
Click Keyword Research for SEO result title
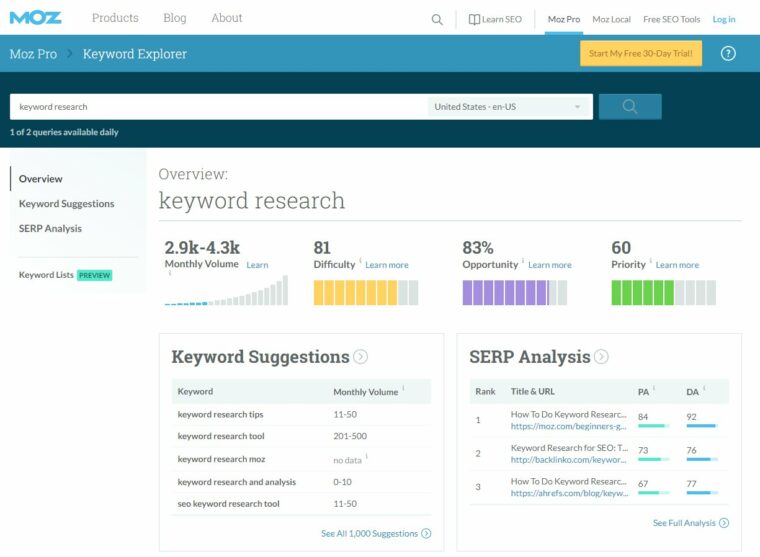coord(569,448)
